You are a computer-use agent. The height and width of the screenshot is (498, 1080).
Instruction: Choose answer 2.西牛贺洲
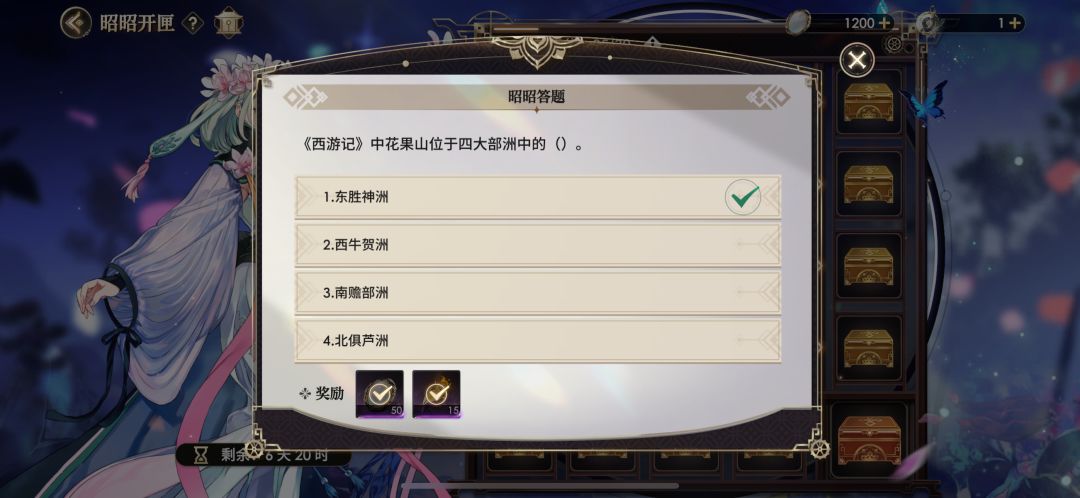pos(538,245)
